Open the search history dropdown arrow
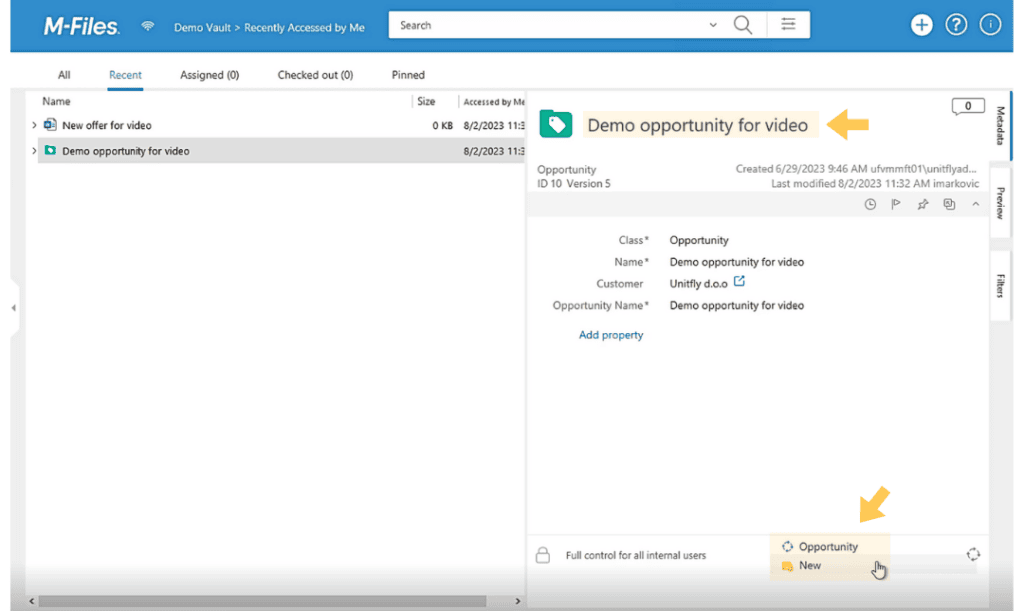Viewport: 1024px width, 611px height. [712, 25]
